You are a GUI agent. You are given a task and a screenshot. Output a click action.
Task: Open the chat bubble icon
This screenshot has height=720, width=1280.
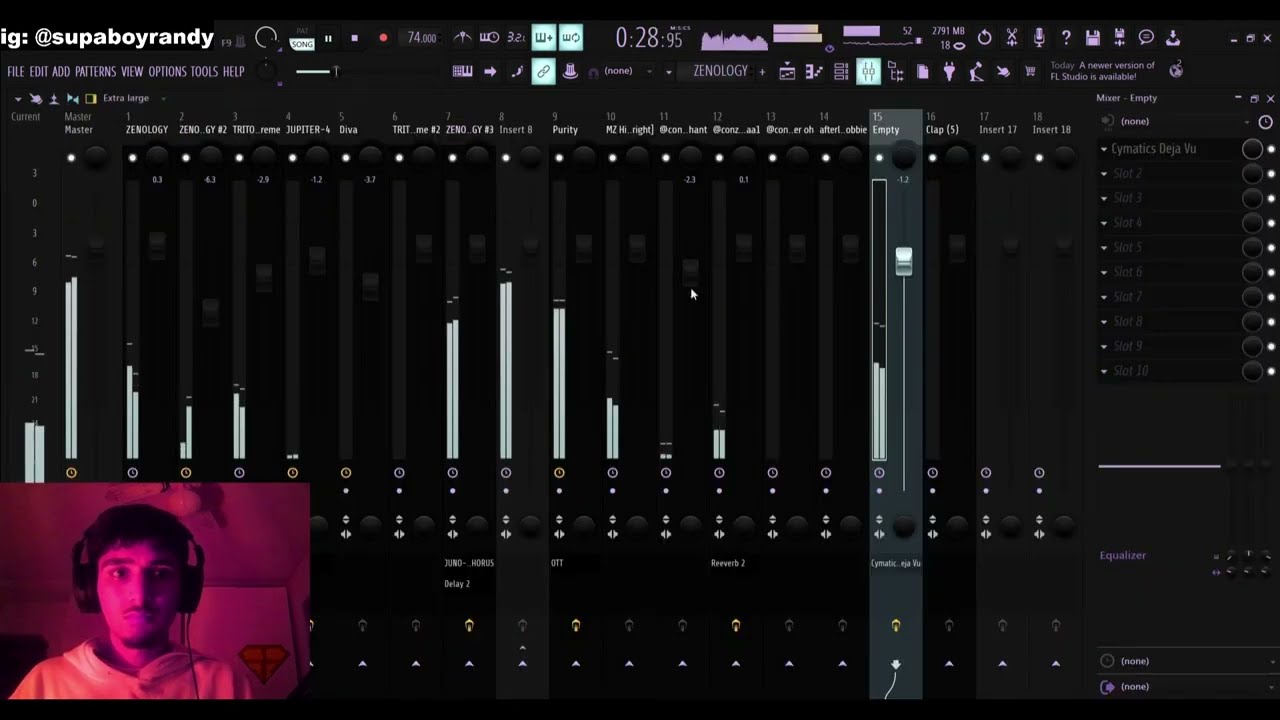pyautogui.click(x=1147, y=38)
